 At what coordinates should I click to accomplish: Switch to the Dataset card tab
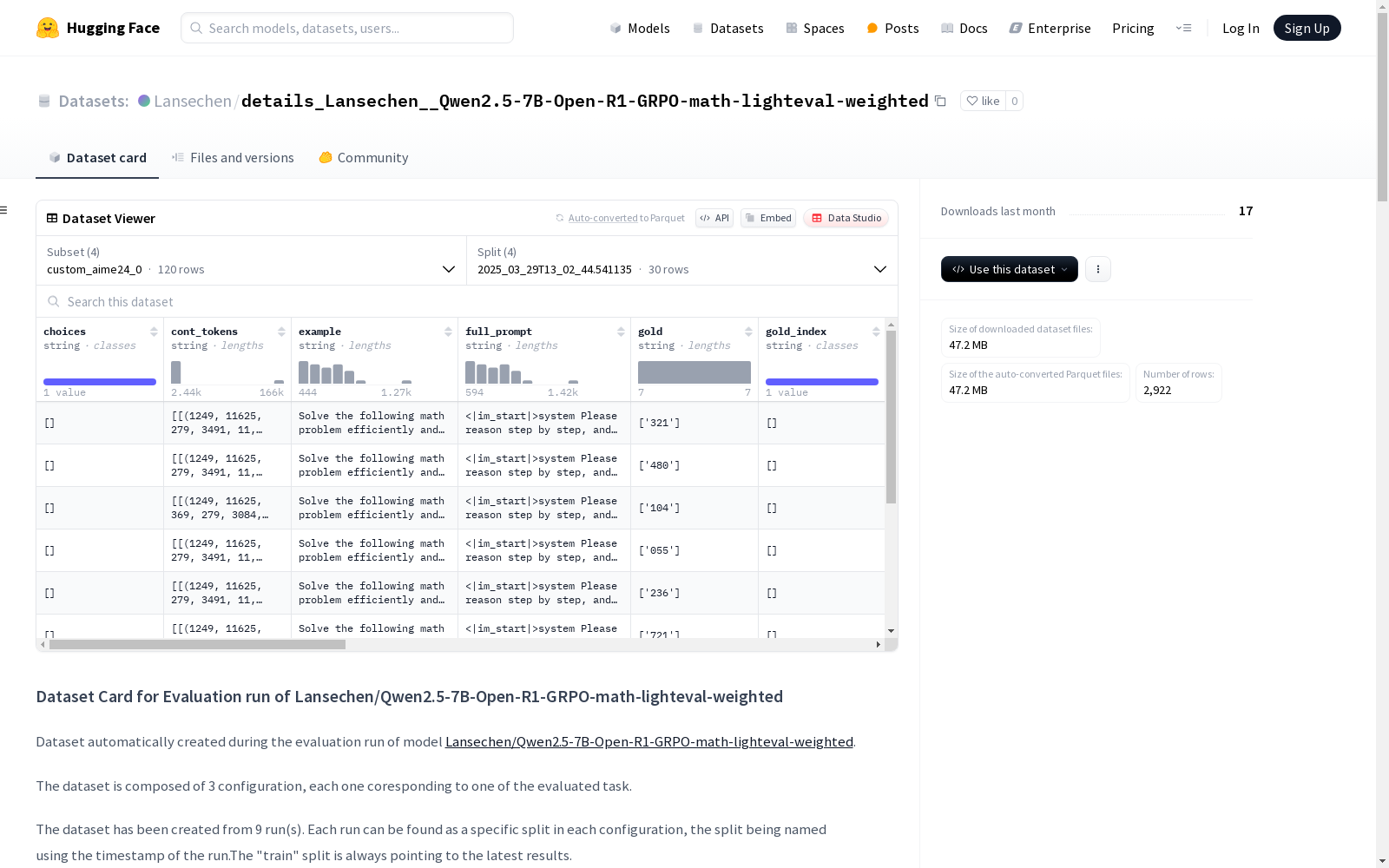click(97, 158)
